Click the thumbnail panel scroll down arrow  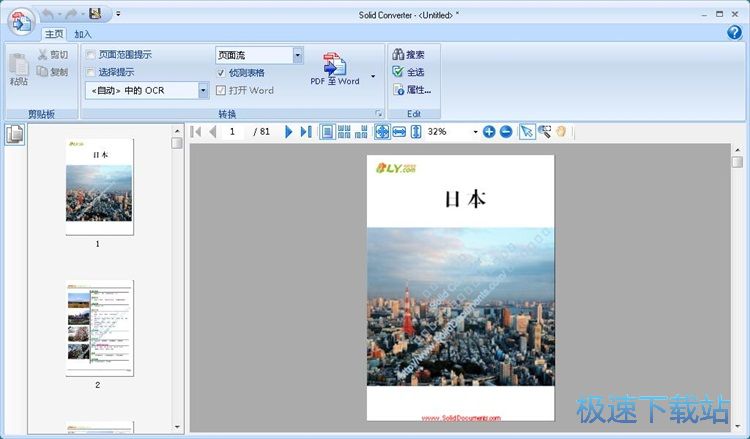point(177,427)
